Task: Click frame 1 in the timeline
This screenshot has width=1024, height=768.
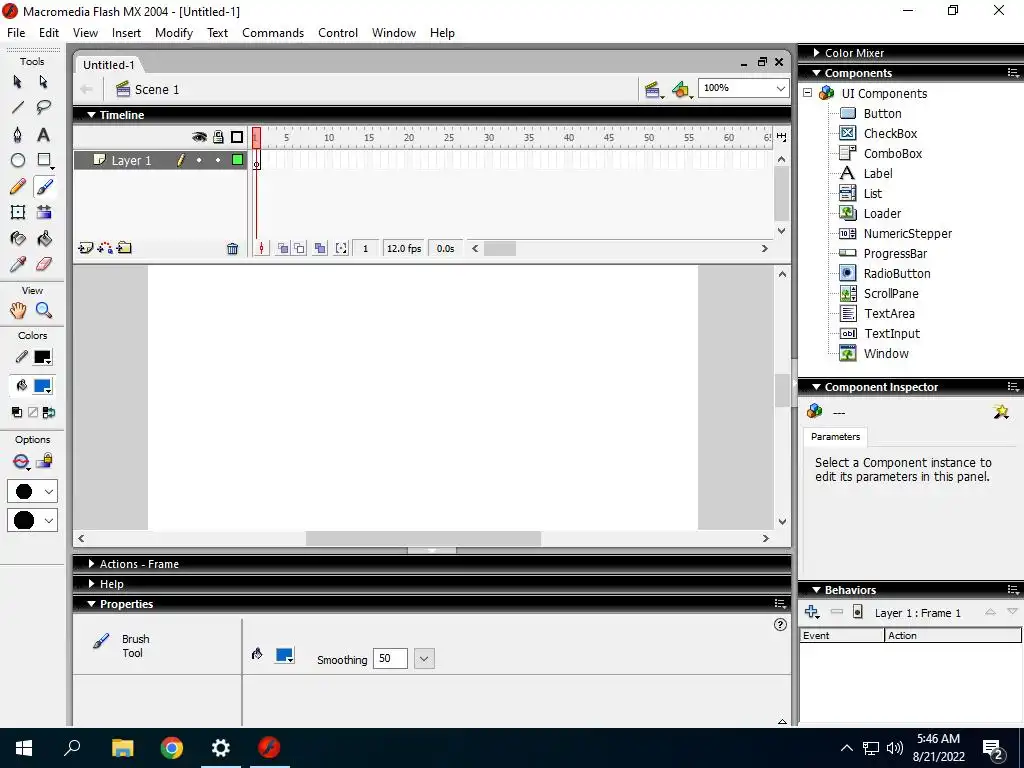Action: (x=257, y=160)
